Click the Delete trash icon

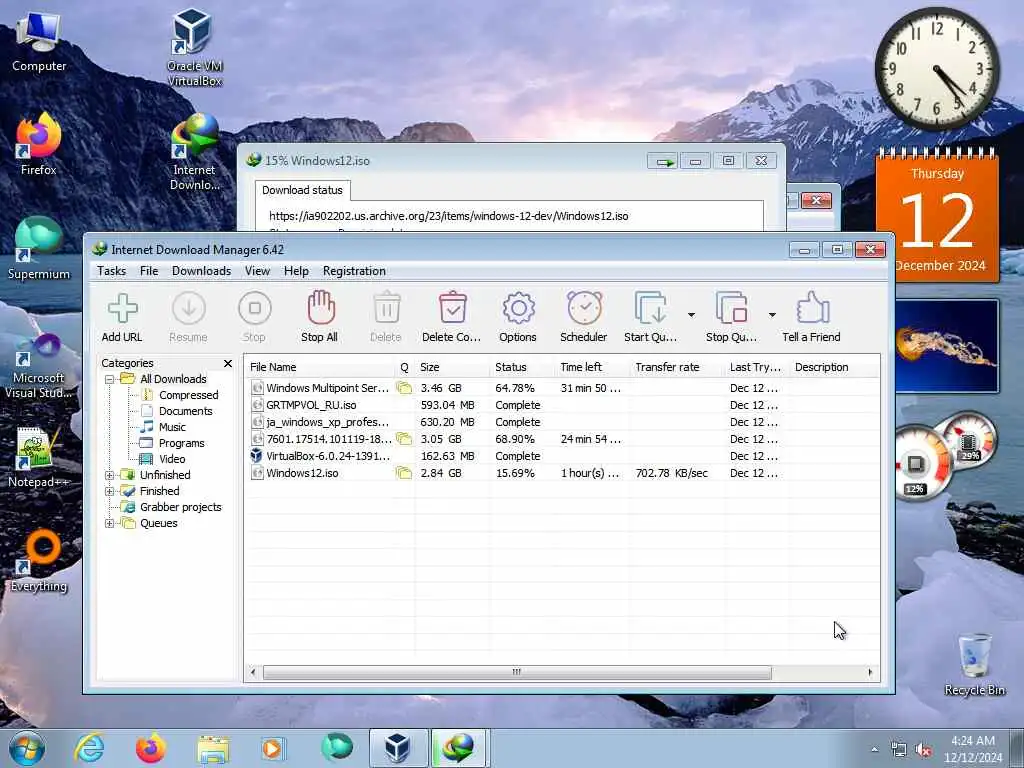tap(387, 308)
